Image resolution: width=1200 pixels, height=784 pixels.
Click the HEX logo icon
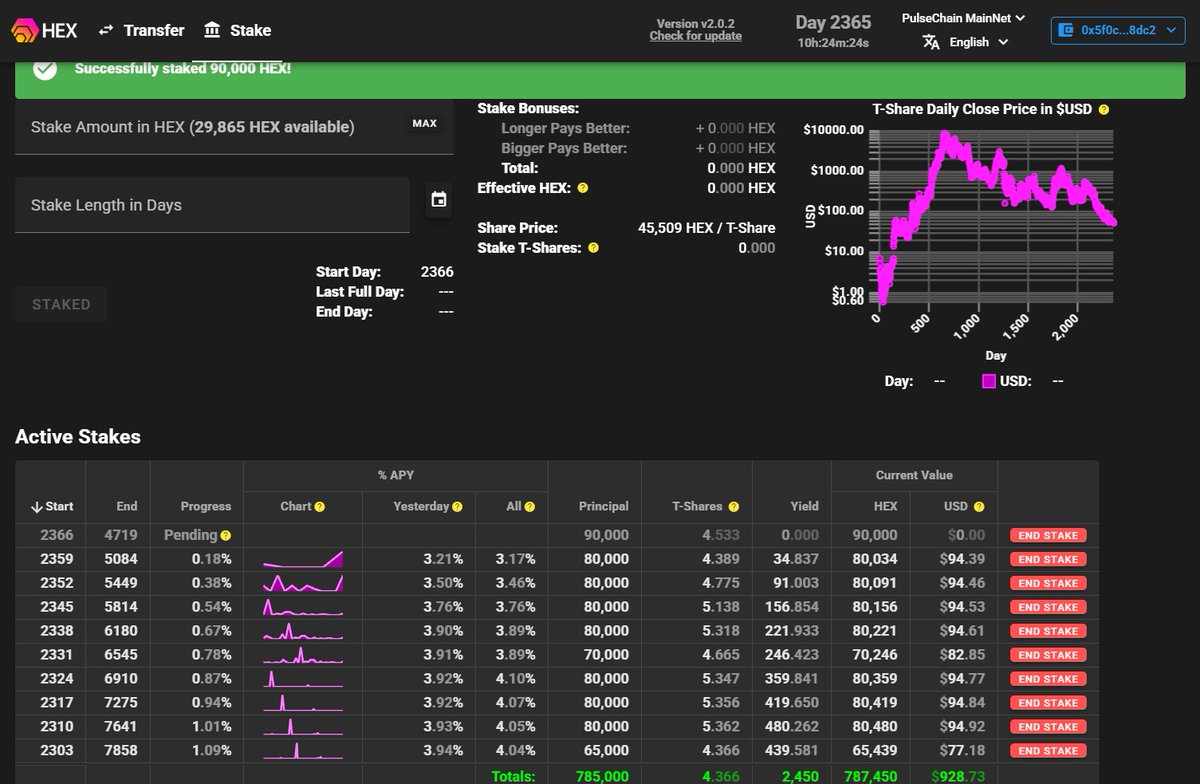pyautogui.click(x=25, y=30)
